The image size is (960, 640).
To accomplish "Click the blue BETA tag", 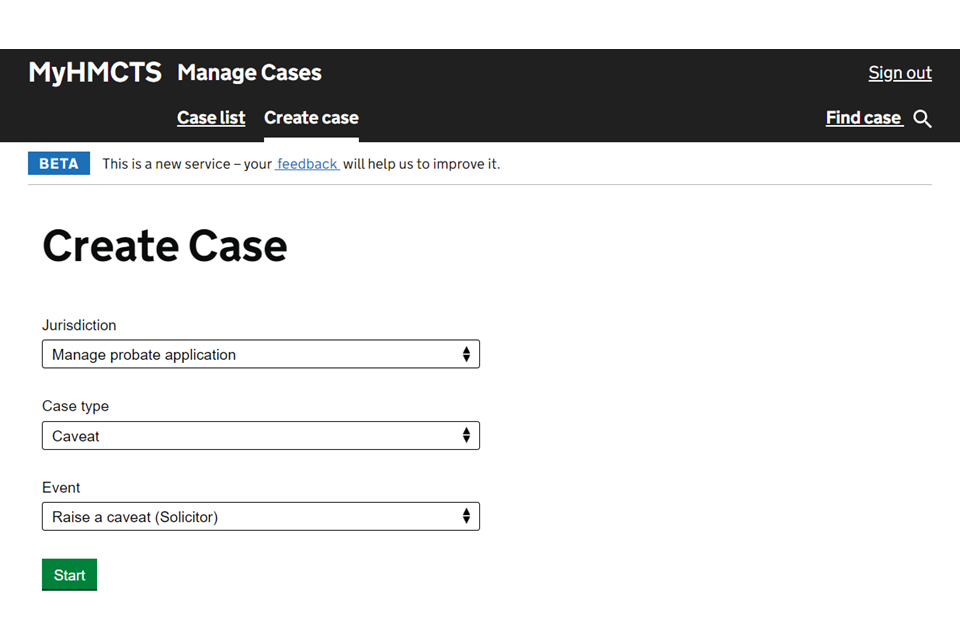I will coord(59,164).
